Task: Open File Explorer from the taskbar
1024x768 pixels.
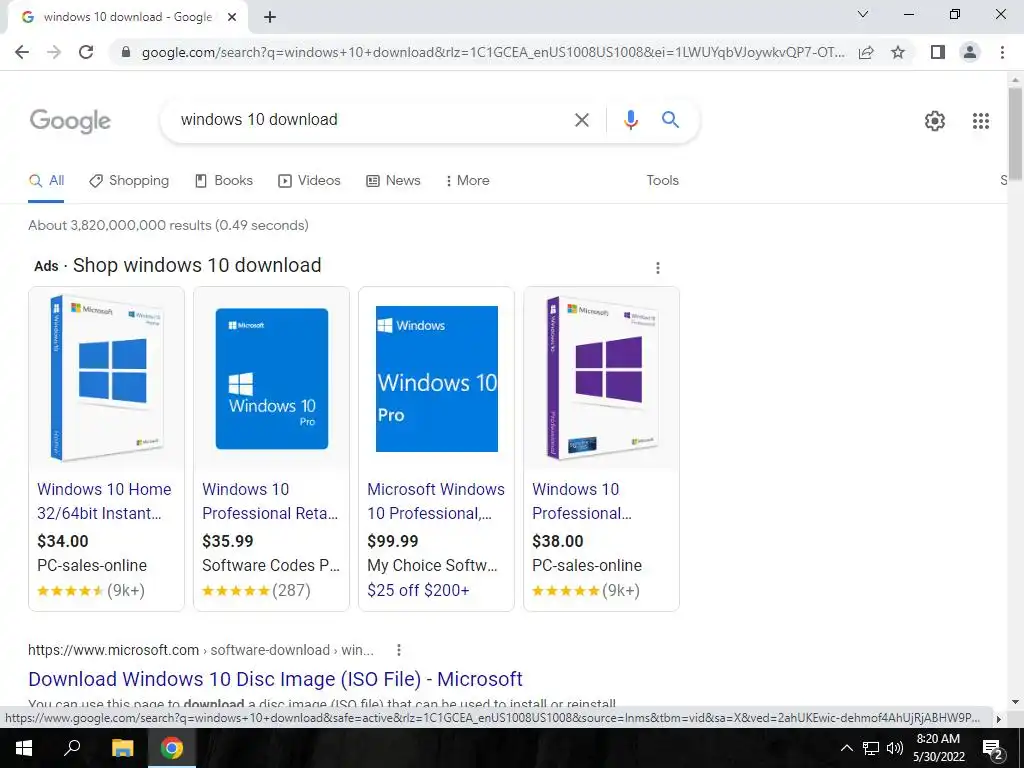Action: 122,748
